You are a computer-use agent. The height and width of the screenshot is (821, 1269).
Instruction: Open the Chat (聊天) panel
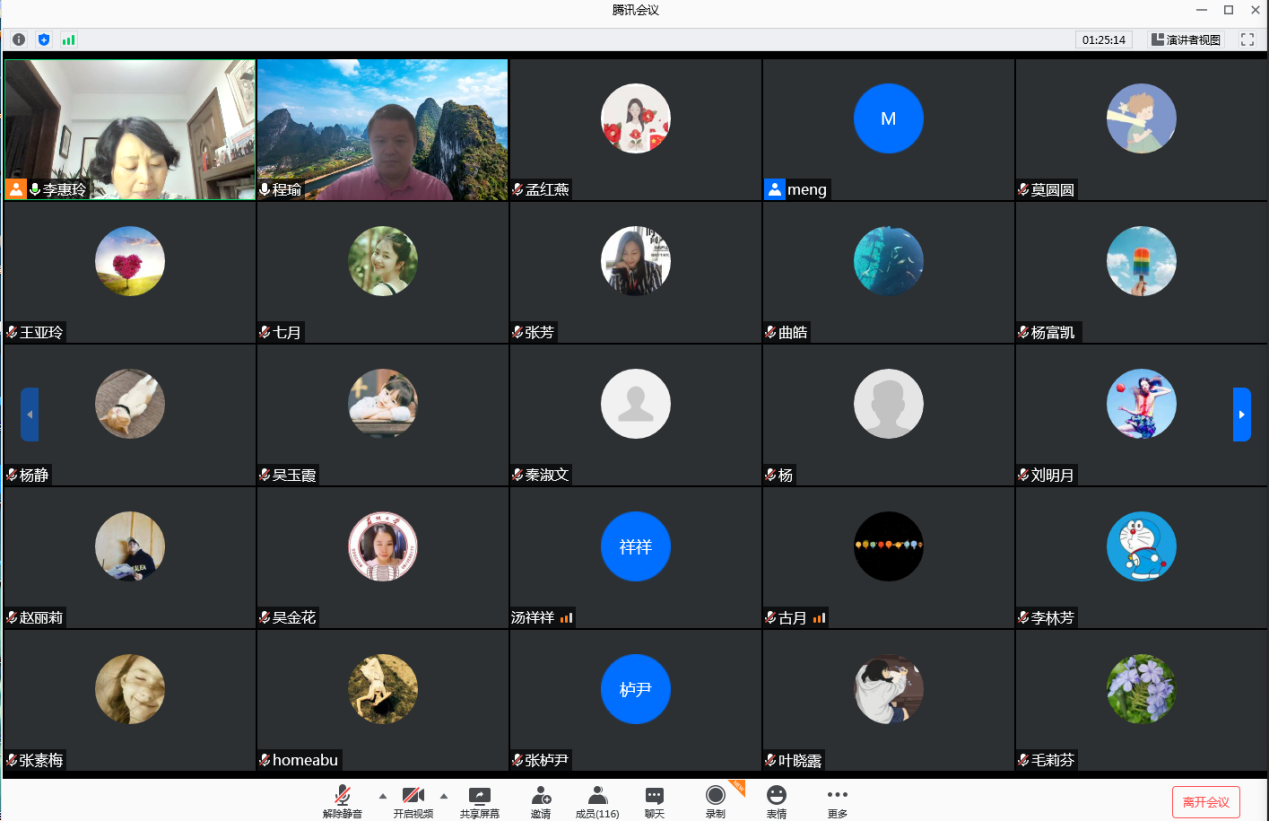[x=654, y=801]
